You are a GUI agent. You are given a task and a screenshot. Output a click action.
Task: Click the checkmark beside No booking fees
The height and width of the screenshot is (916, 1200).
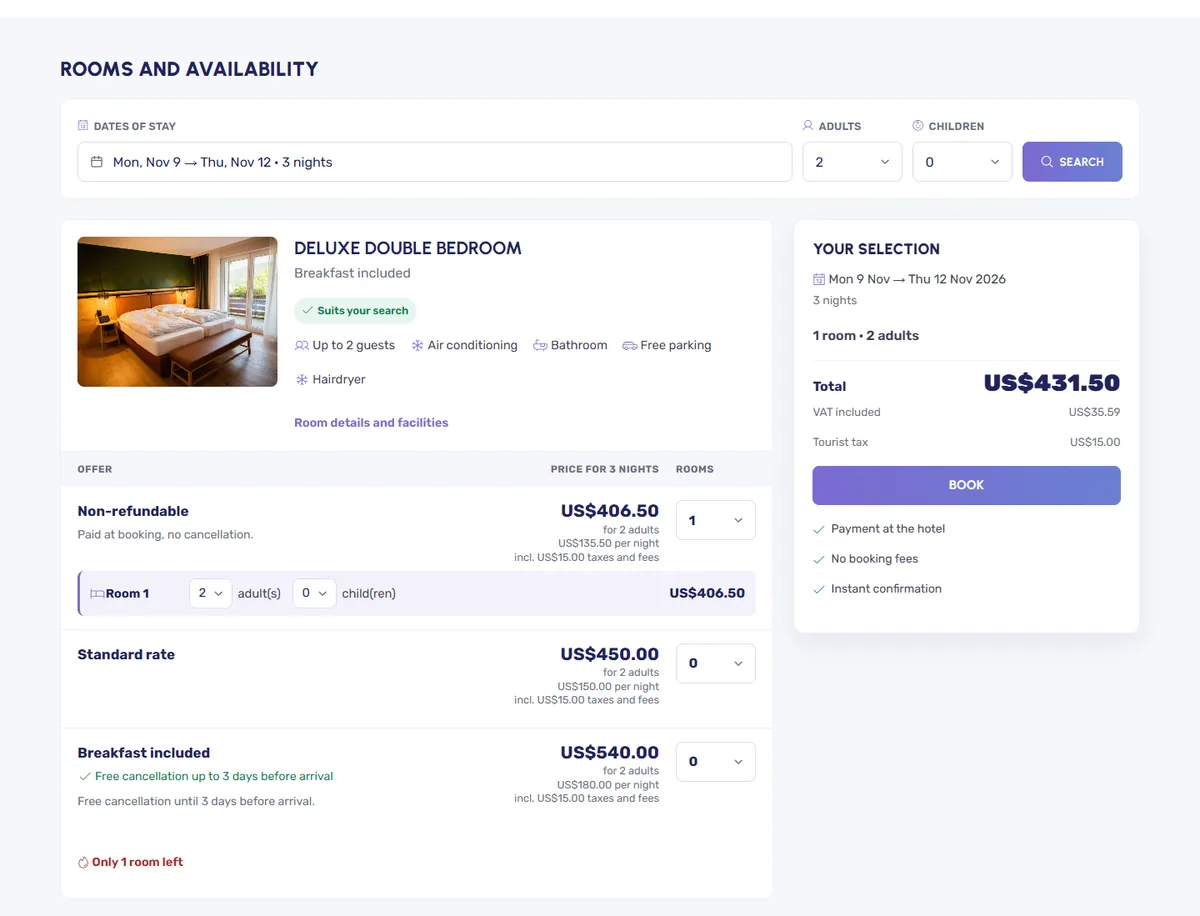(819, 559)
